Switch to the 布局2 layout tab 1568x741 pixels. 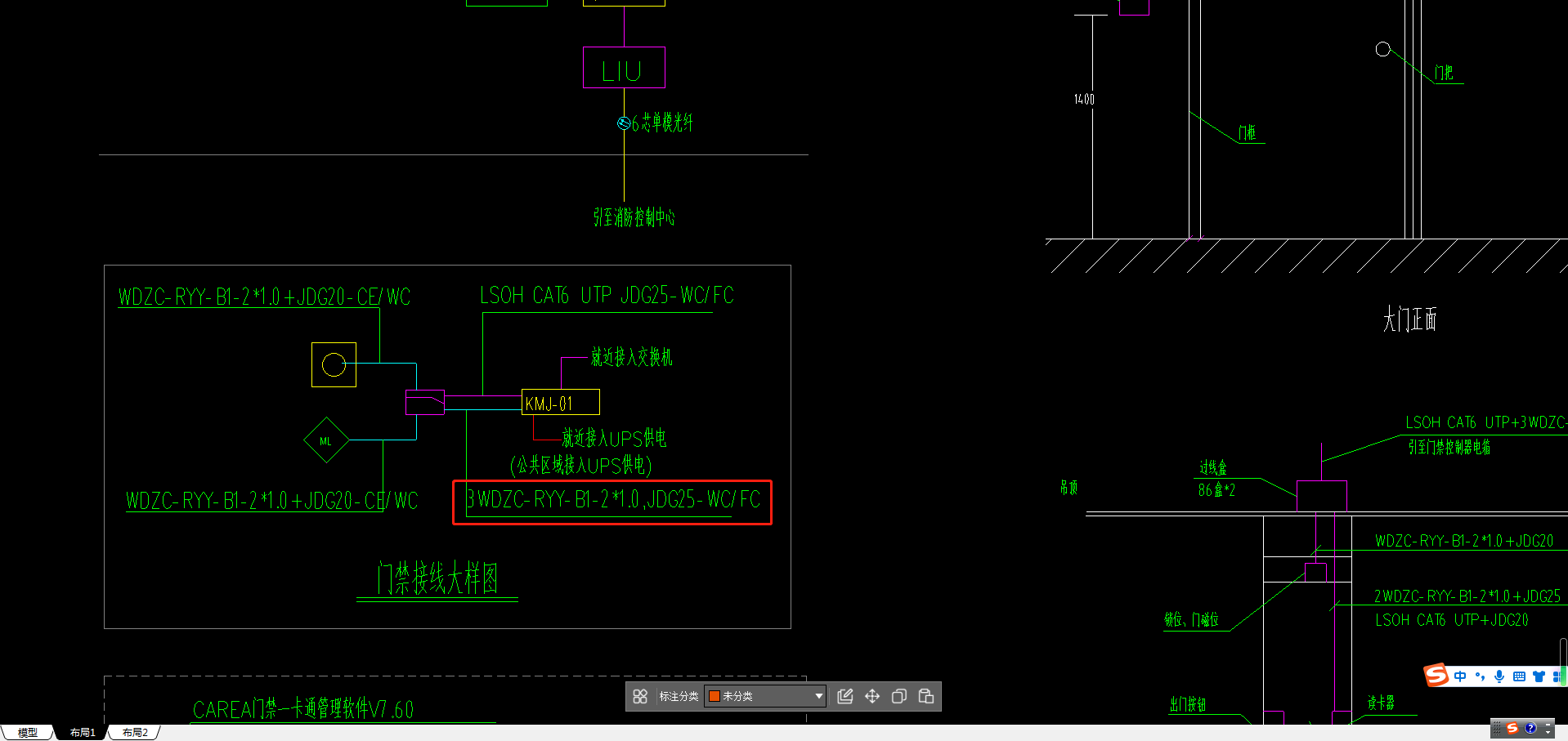pyautogui.click(x=135, y=733)
